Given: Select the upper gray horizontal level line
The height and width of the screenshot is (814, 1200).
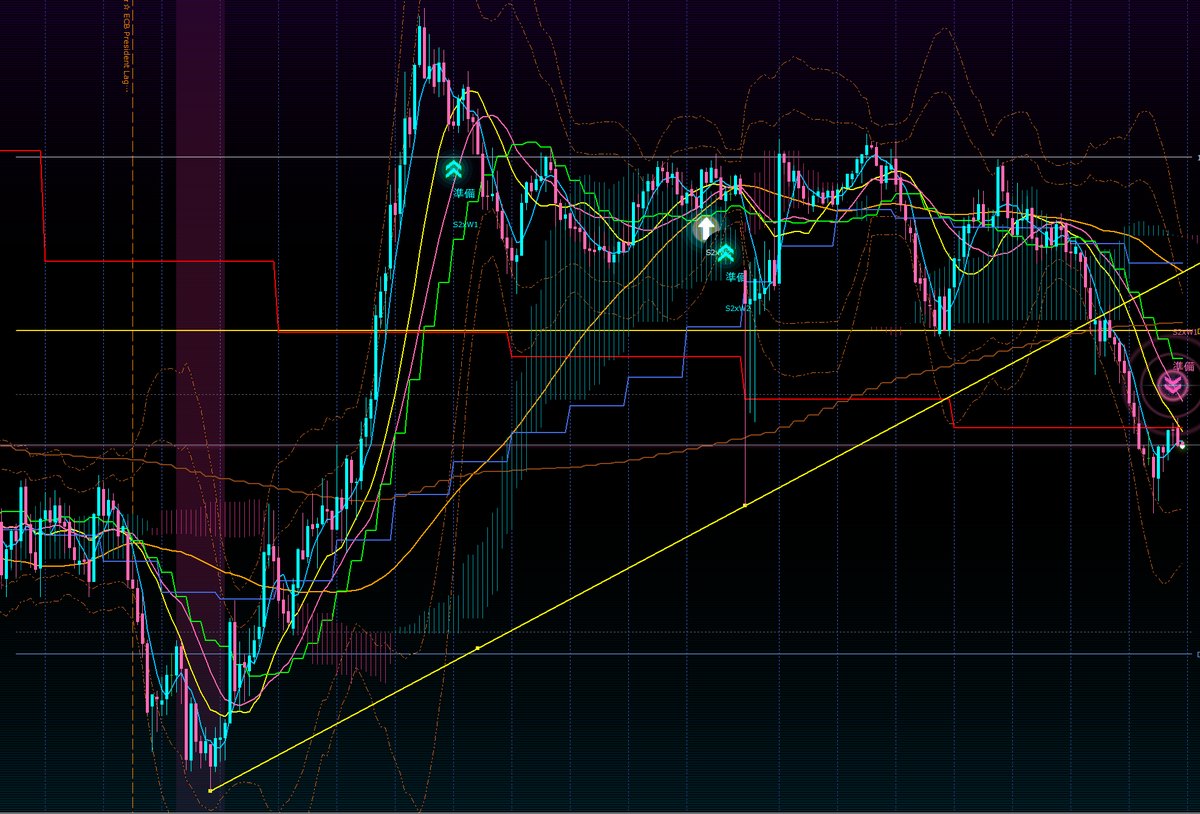Looking at the screenshot, I should 600,157.
